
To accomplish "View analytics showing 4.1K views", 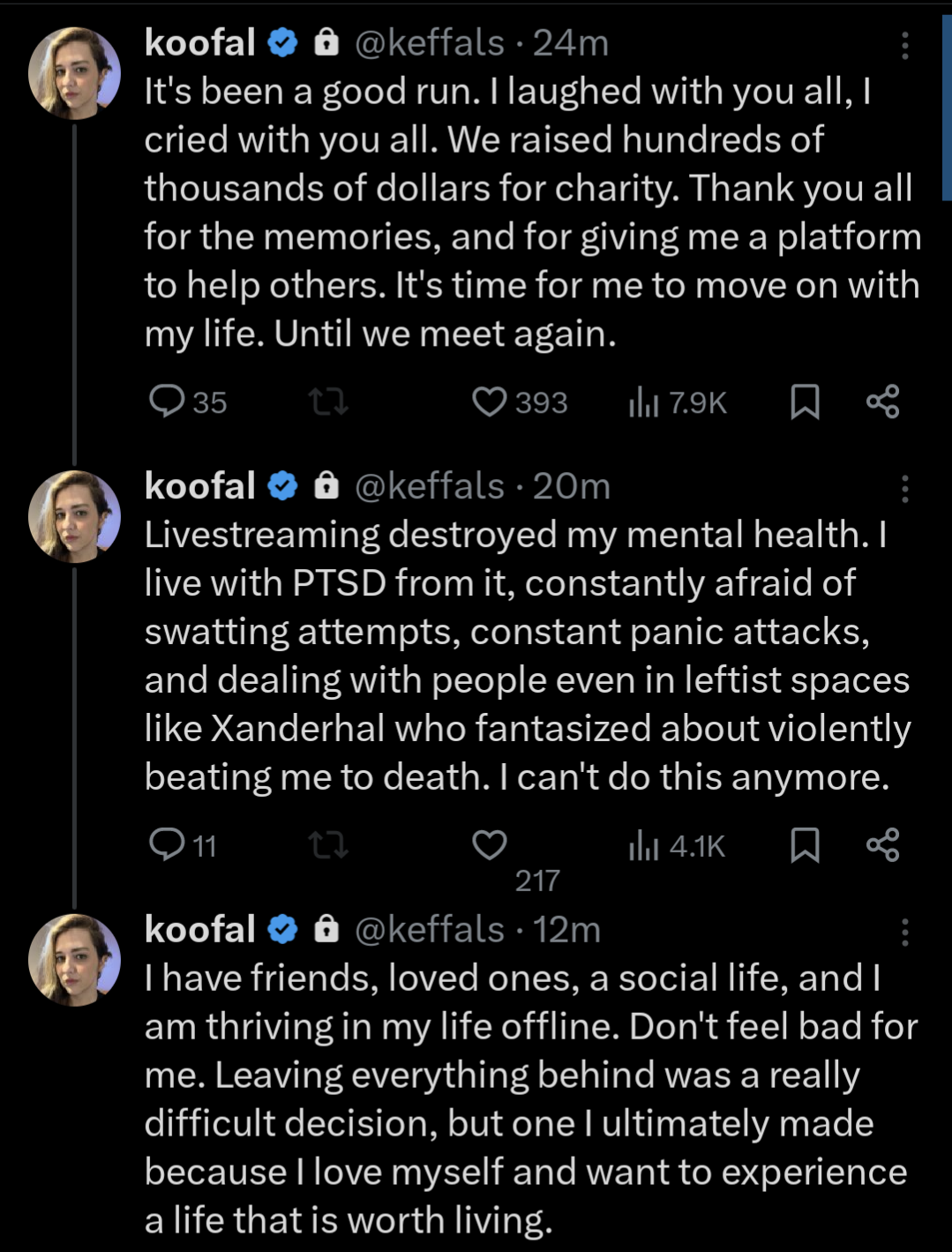I will 677,846.
